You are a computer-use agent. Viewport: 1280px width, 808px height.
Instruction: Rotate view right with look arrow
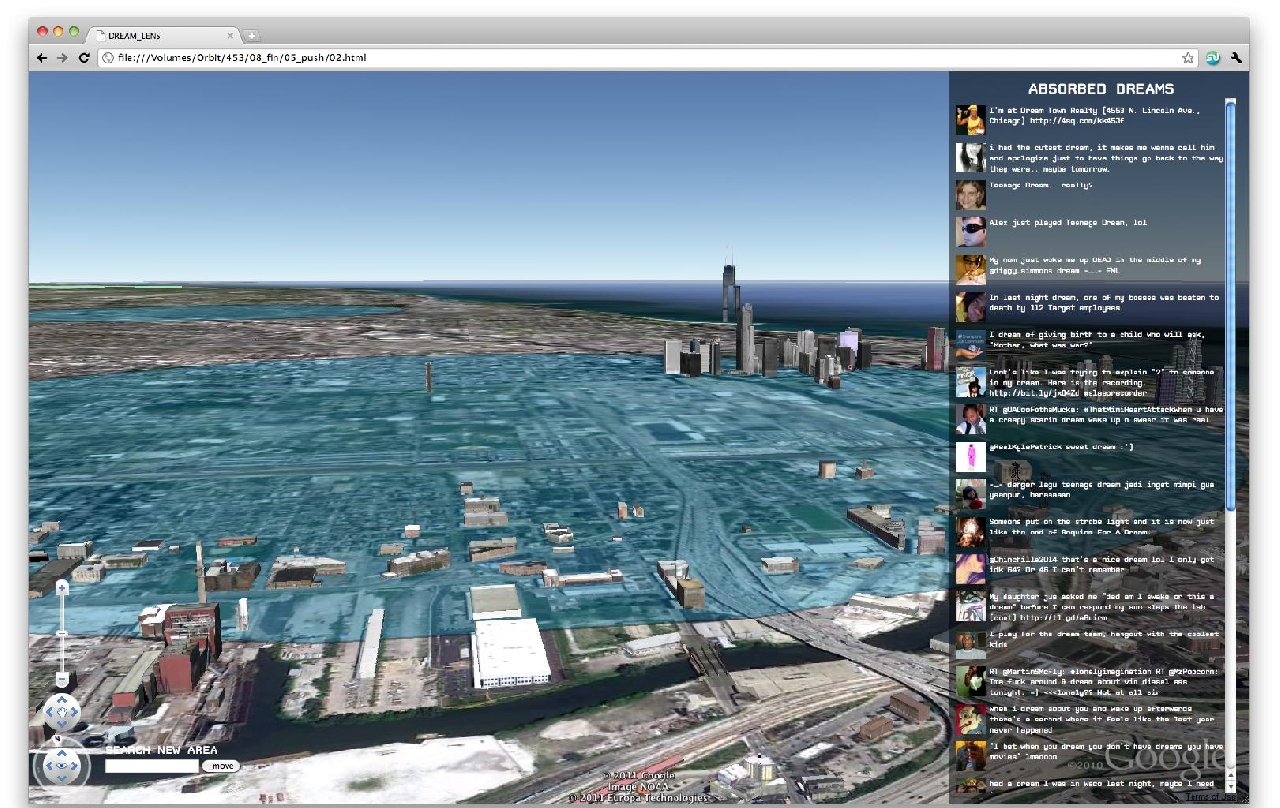tap(75, 767)
